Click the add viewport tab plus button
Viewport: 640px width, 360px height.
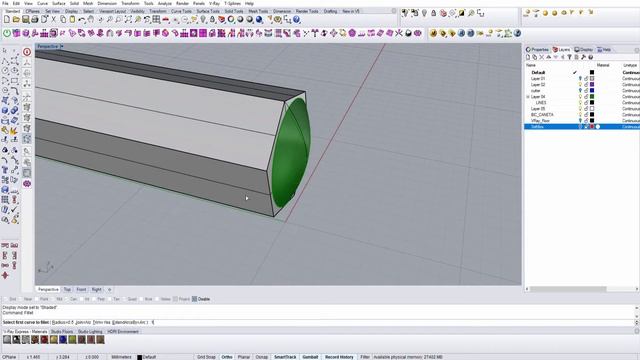[109, 289]
